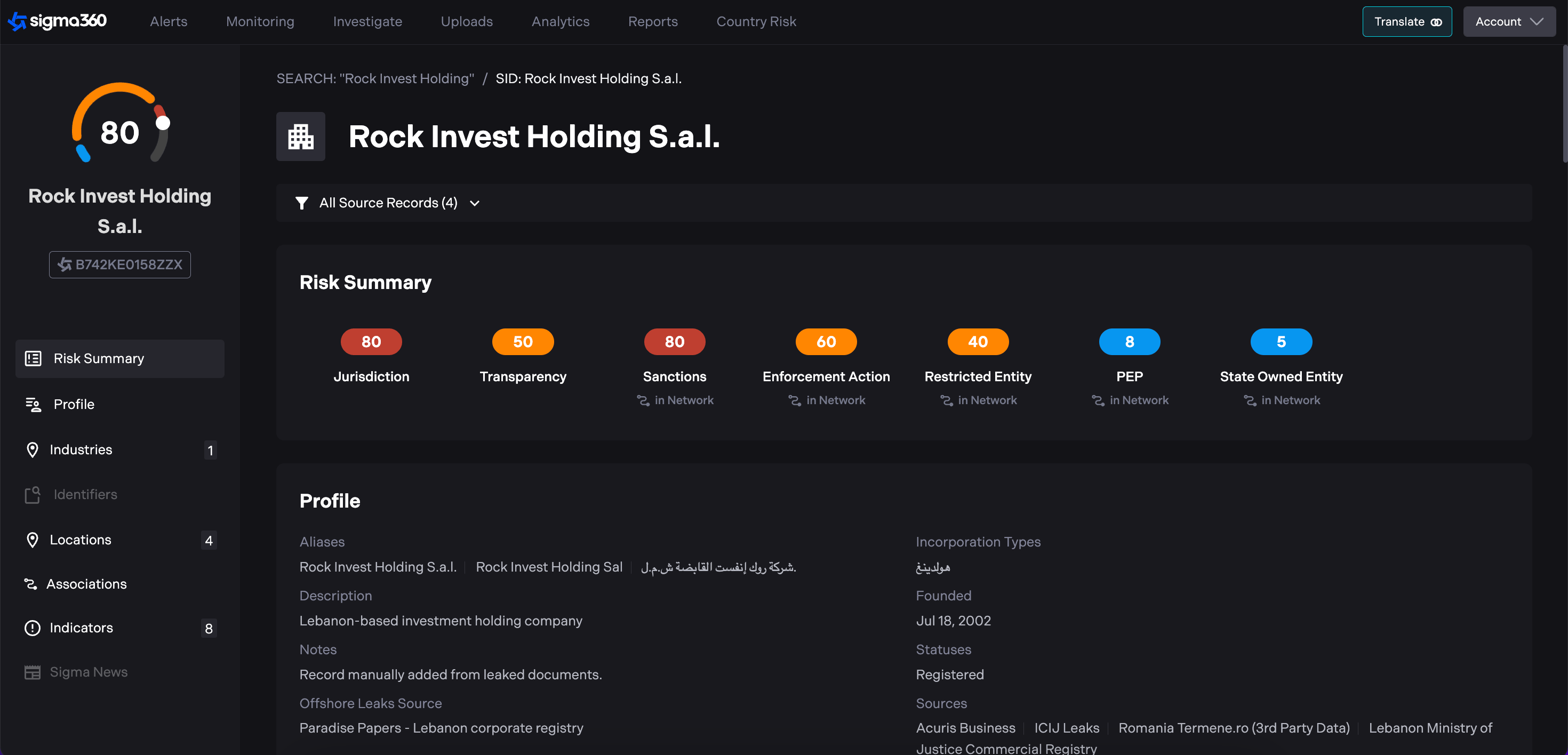This screenshot has height=755, width=1568.
Task: Click the Risk Summary sidebar icon
Action: pyautogui.click(x=33, y=358)
